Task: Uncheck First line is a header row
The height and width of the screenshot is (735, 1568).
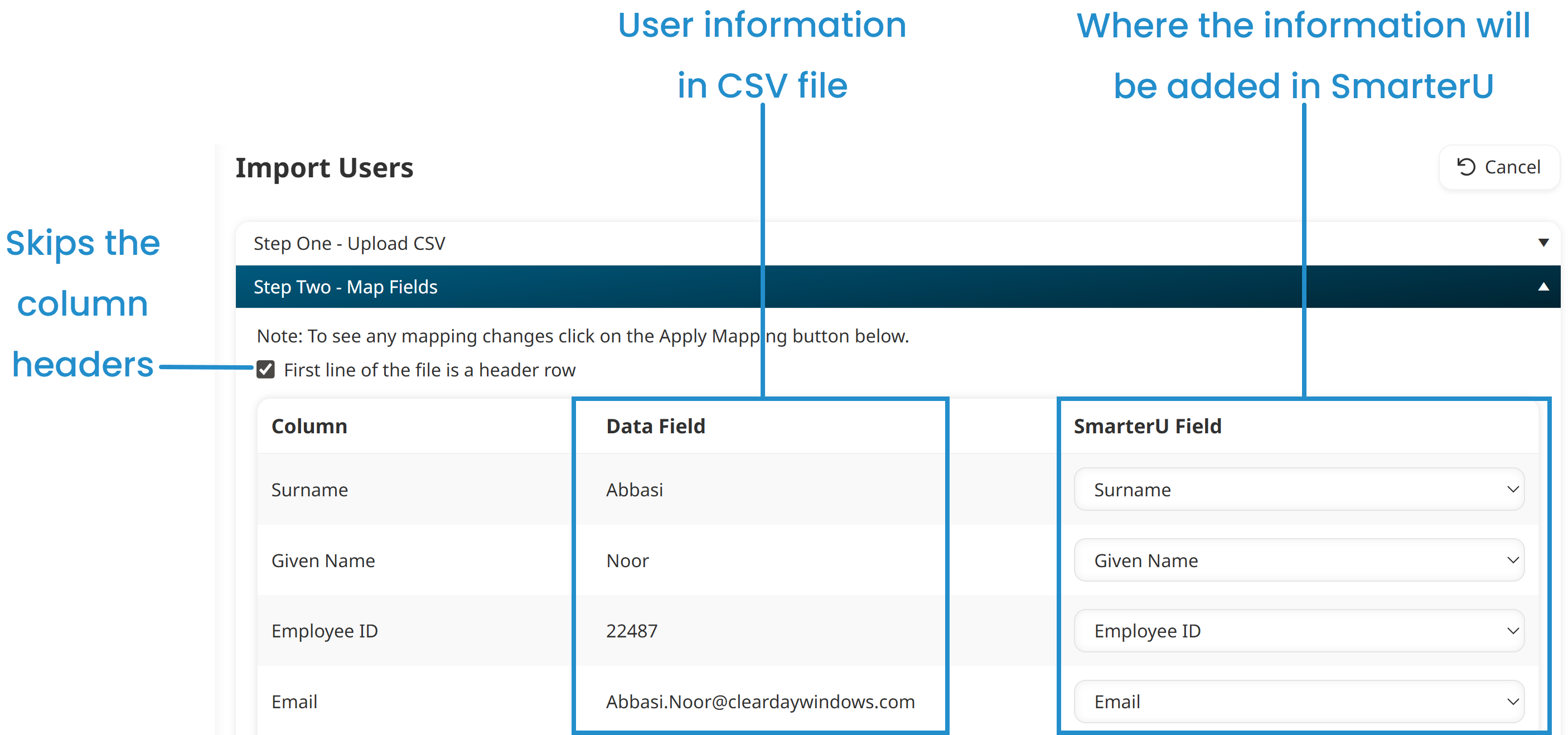Action: point(265,370)
